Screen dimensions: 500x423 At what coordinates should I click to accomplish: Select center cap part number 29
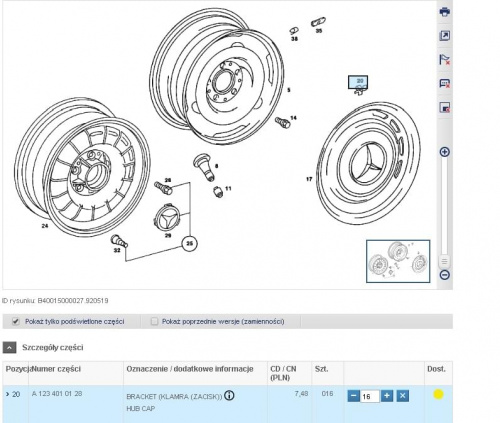tap(168, 235)
